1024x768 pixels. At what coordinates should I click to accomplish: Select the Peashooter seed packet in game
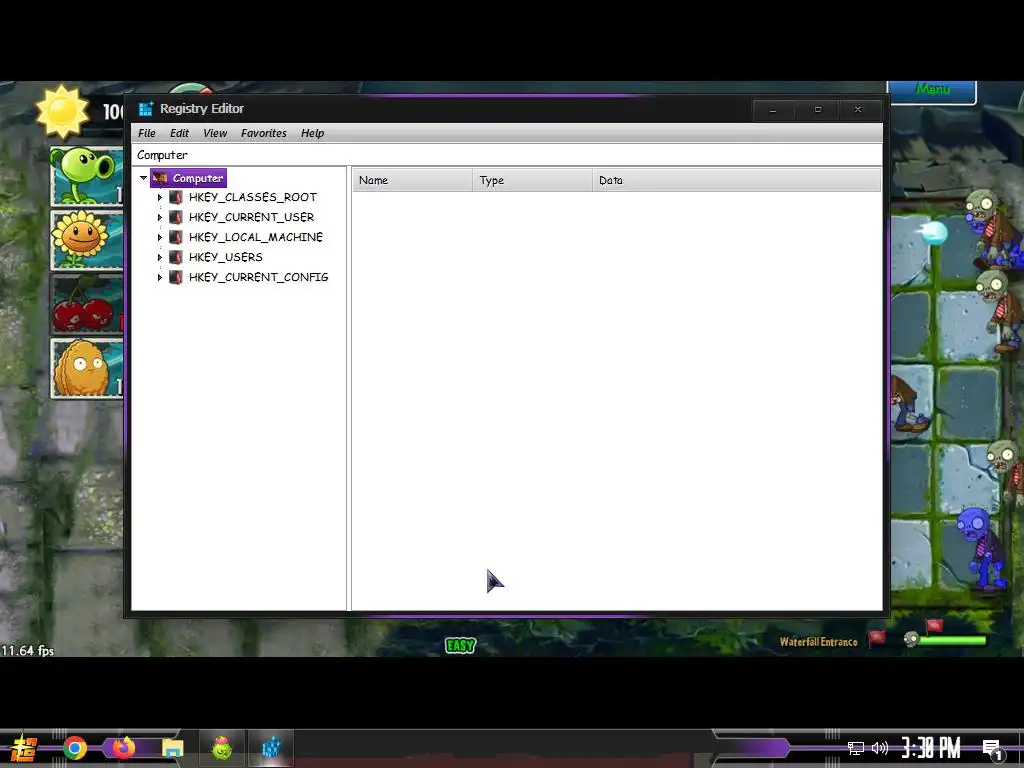point(87,176)
